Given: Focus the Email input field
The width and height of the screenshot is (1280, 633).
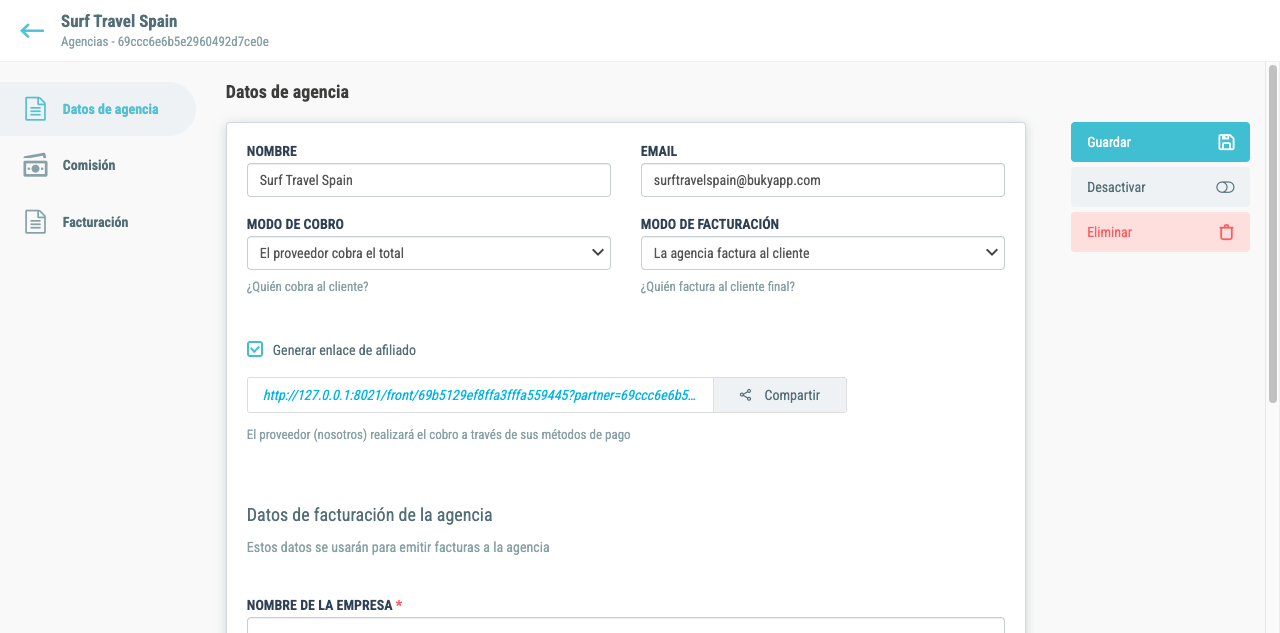Looking at the screenshot, I should 822,180.
